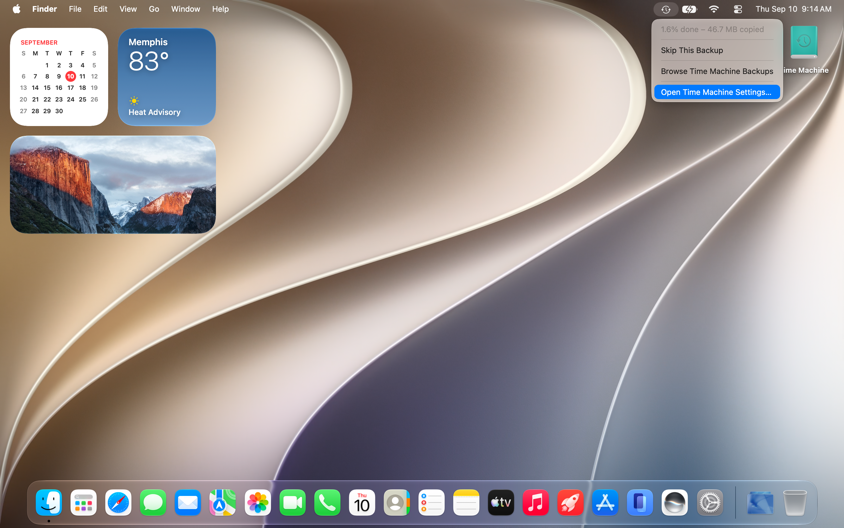844x528 pixels.
Task: Open the Downloads folder stack in Dock
Action: (760, 503)
